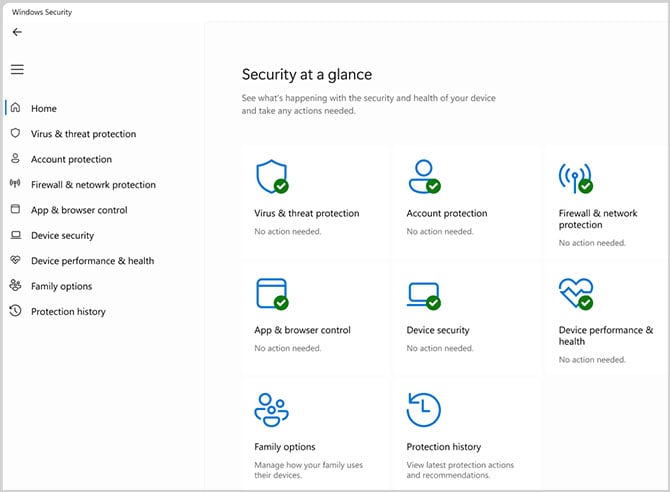Click the large Firewall antenna tile icon
The width and height of the screenshot is (670, 492).
pos(576,178)
